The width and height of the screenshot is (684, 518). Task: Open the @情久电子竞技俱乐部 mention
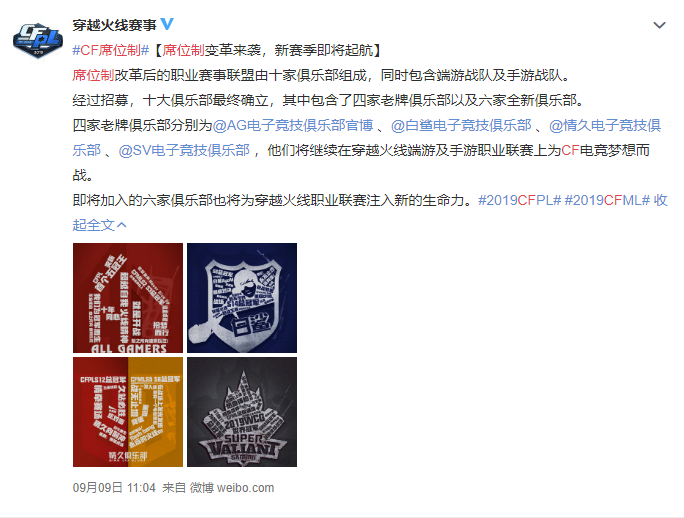click(605, 125)
